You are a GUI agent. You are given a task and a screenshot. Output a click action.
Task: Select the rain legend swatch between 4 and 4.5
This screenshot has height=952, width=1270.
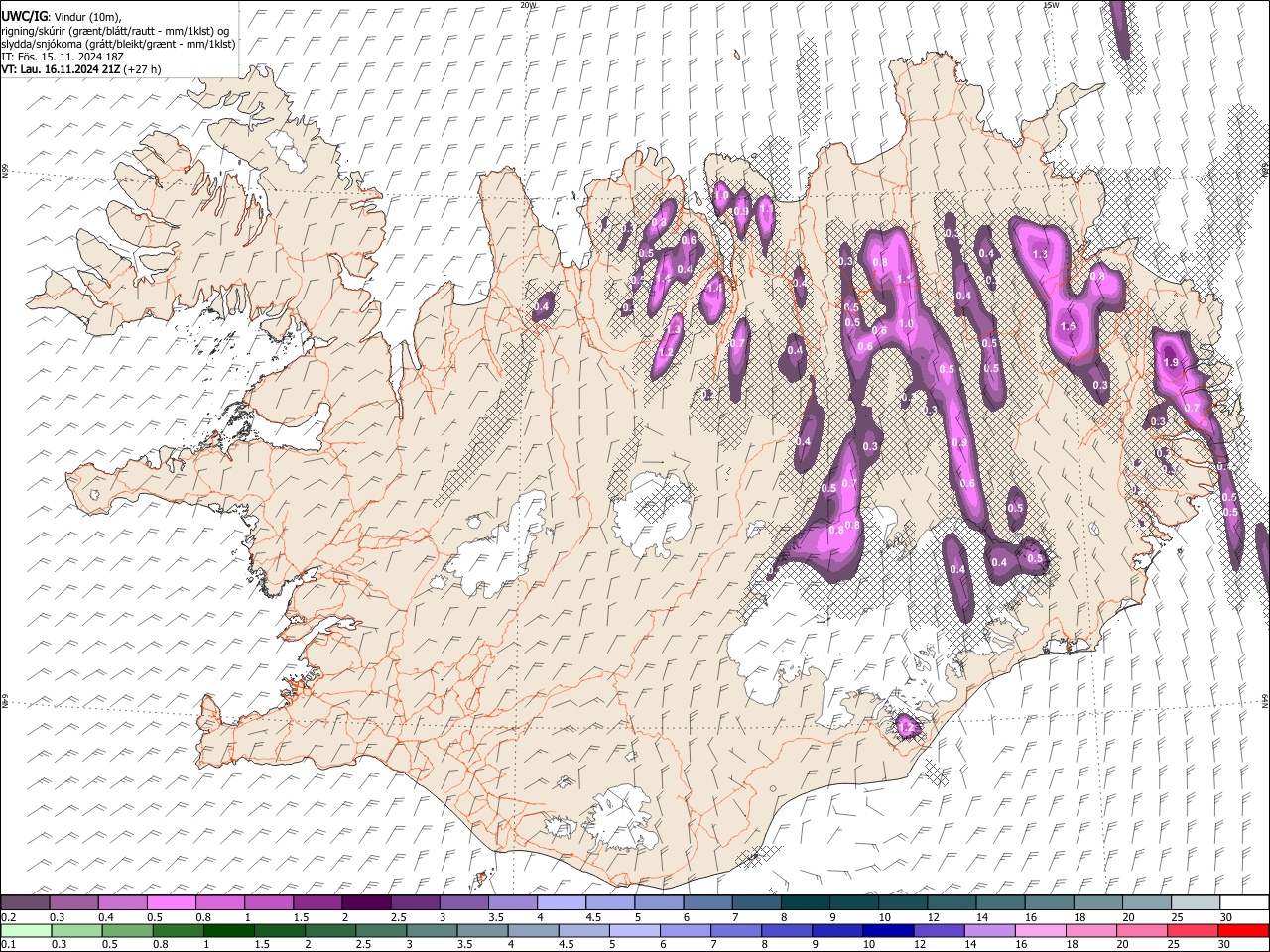(533, 931)
